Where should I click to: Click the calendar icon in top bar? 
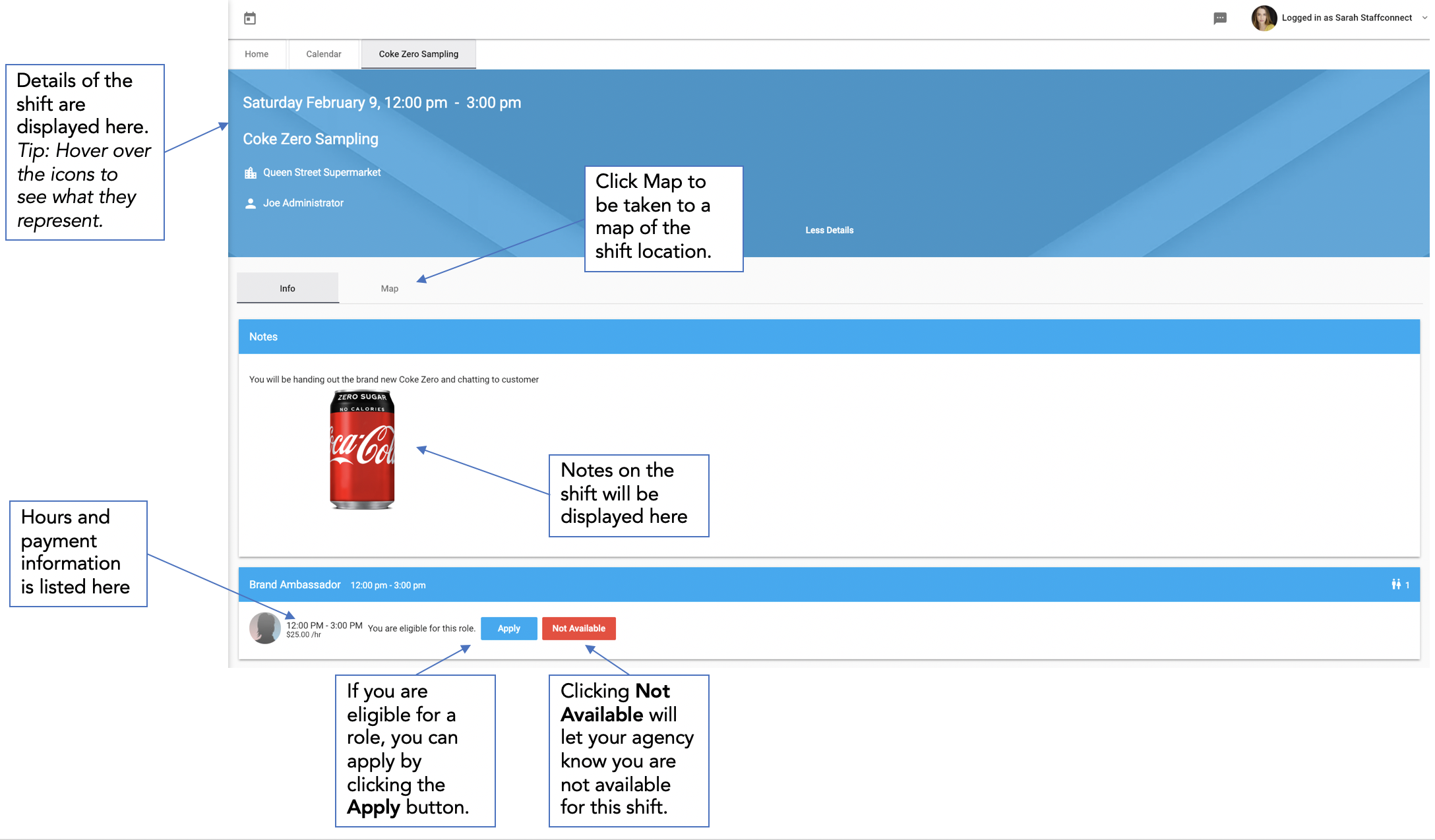click(250, 18)
